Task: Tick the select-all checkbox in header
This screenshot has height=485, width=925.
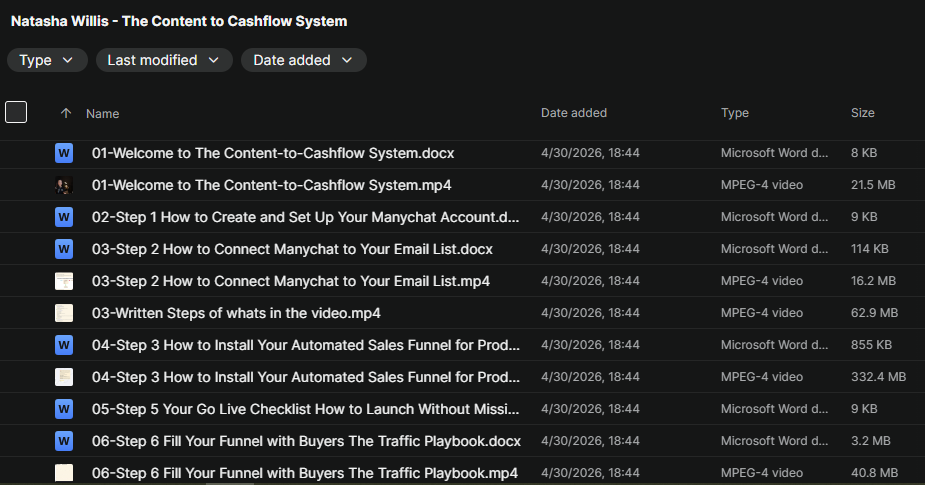Action: (16, 112)
